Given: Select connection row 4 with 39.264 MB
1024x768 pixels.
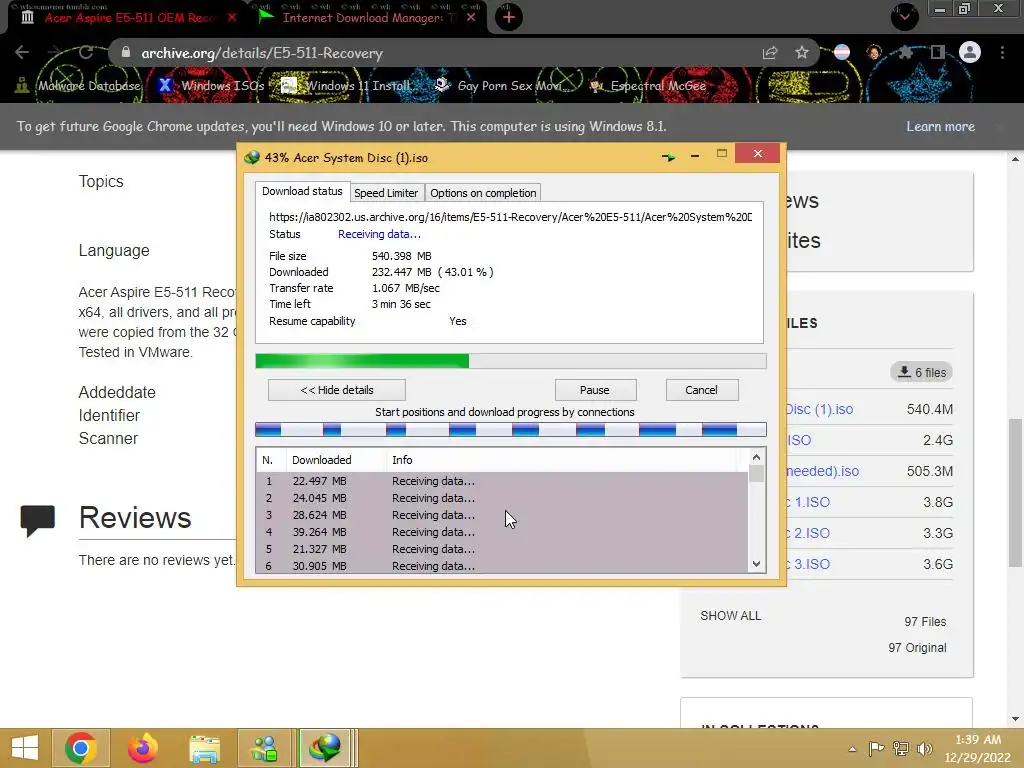Looking at the screenshot, I should click(x=502, y=532).
